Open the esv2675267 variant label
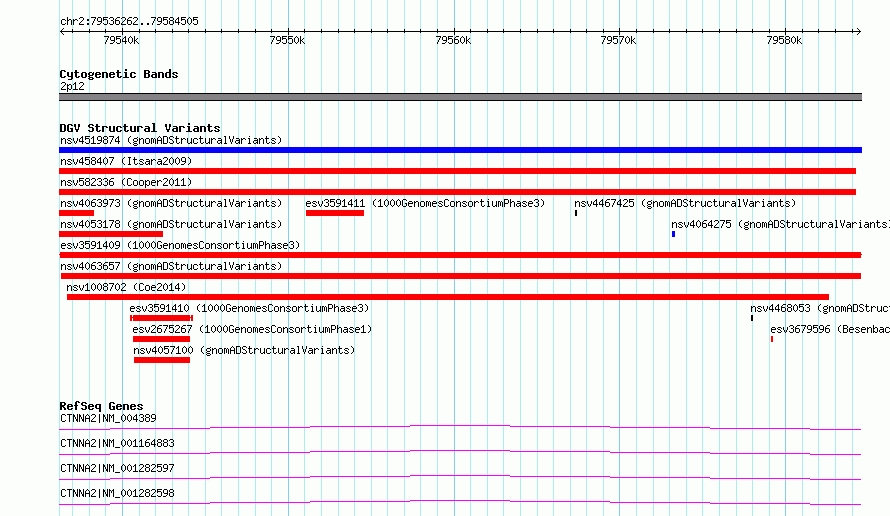Image resolution: width=890 pixels, height=516 pixels. tap(252, 329)
